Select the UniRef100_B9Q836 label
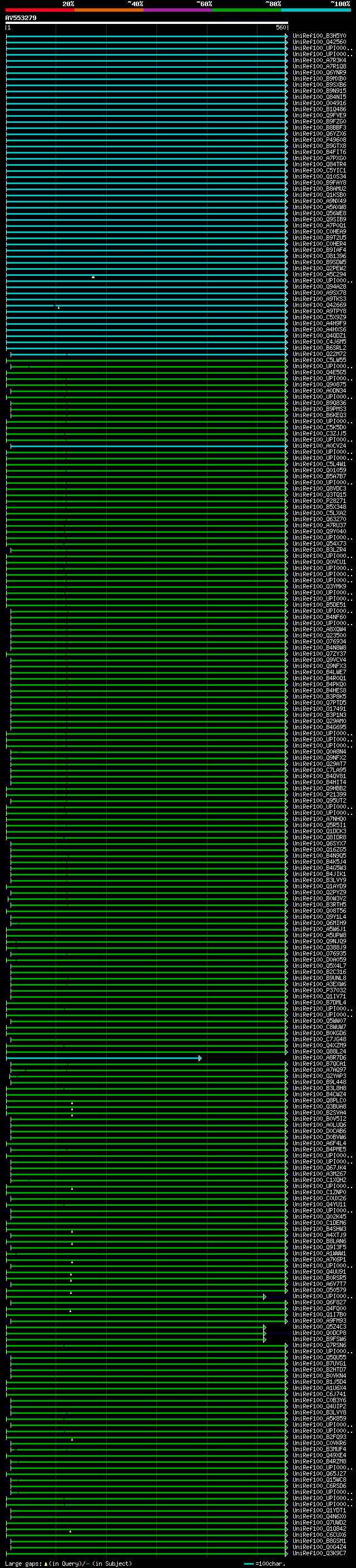 [319, 402]
